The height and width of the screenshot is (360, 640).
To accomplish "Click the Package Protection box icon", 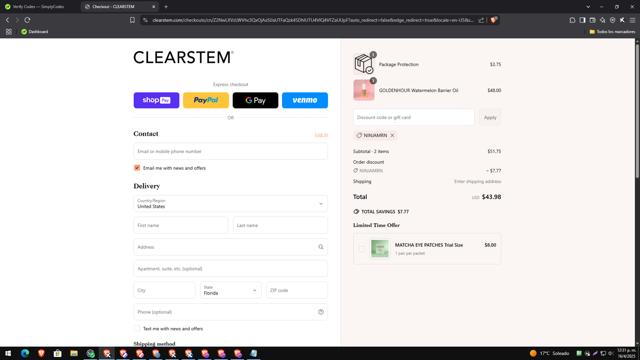I will tap(364, 64).
